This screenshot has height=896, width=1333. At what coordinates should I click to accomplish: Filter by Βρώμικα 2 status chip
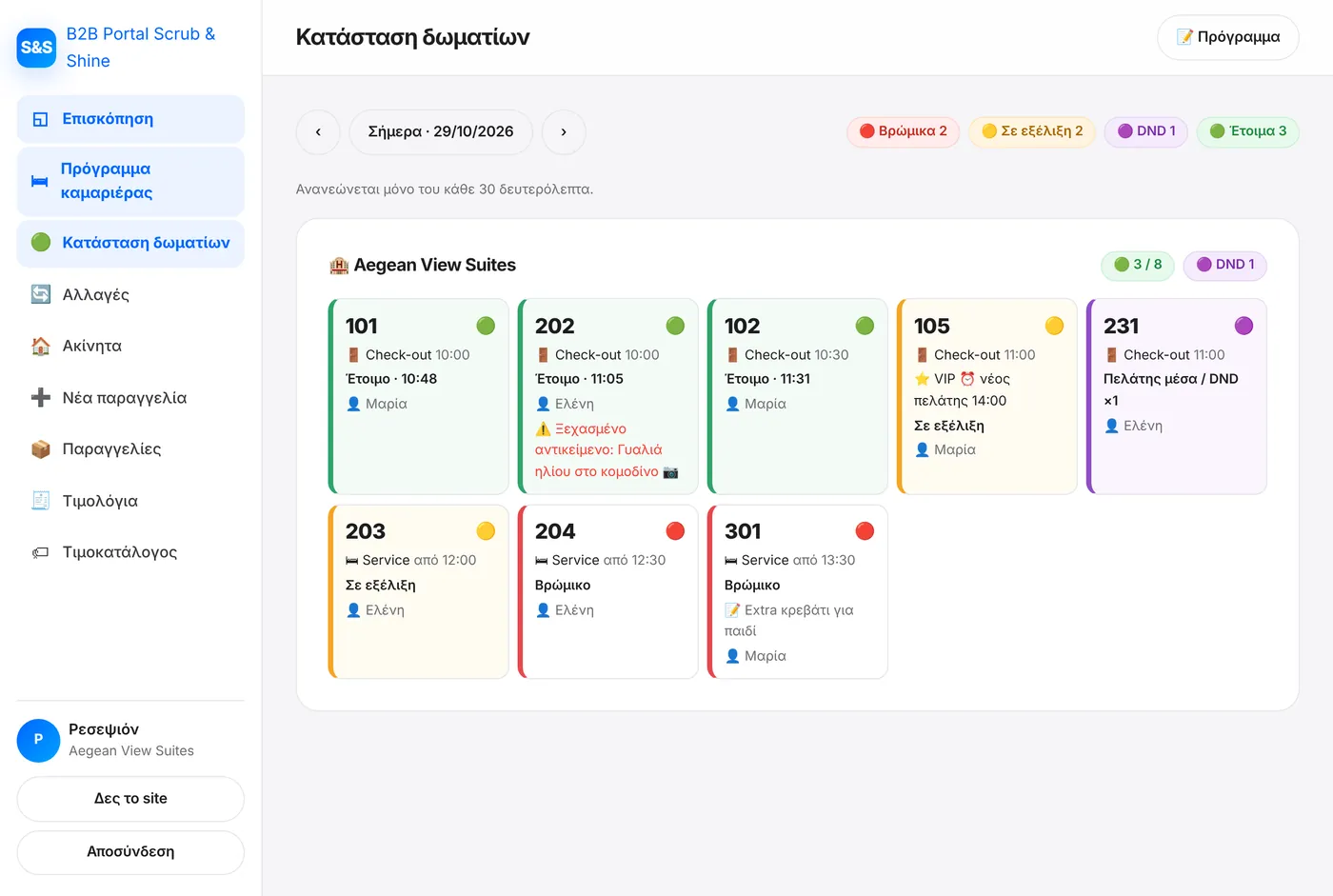[x=903, y=131]
